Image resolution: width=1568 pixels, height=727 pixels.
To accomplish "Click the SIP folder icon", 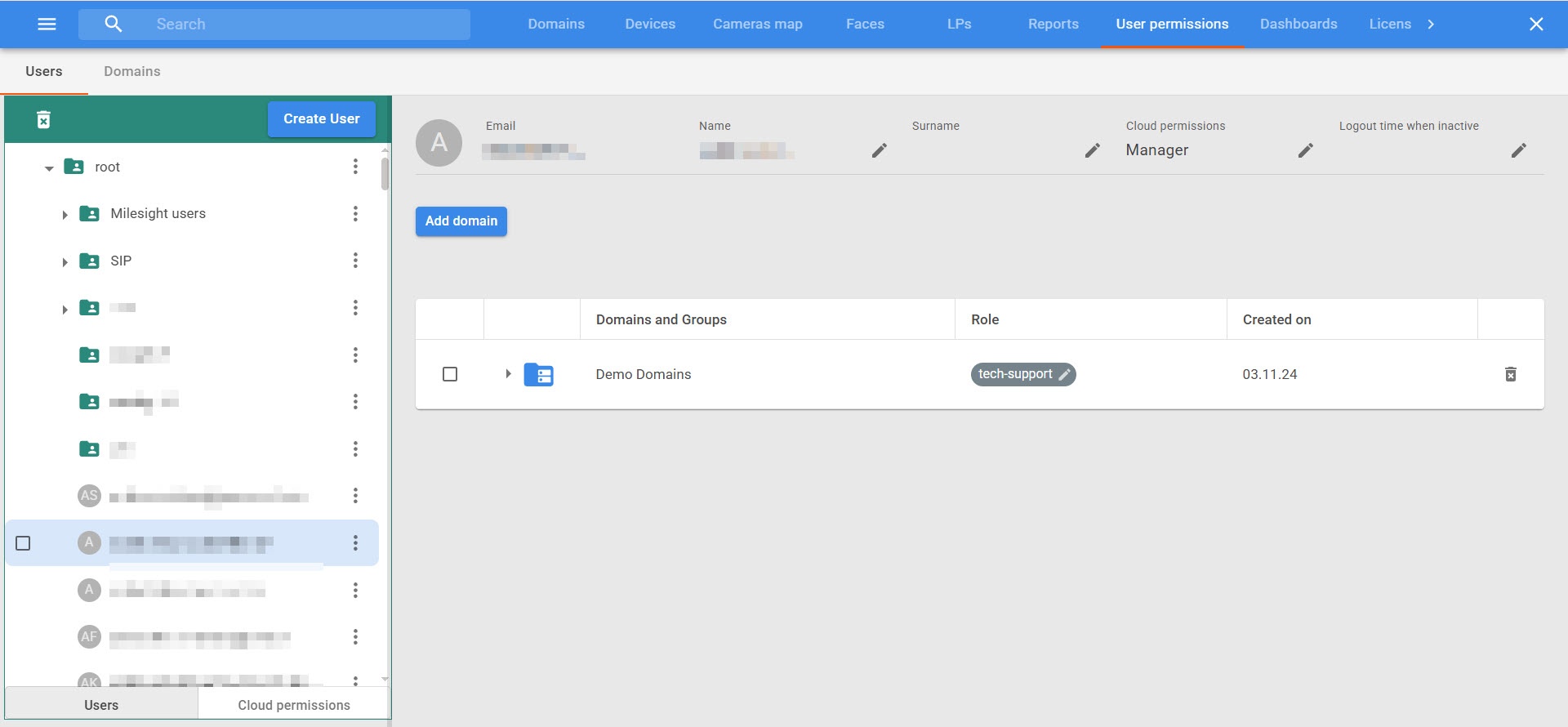I will click(90, 261).
